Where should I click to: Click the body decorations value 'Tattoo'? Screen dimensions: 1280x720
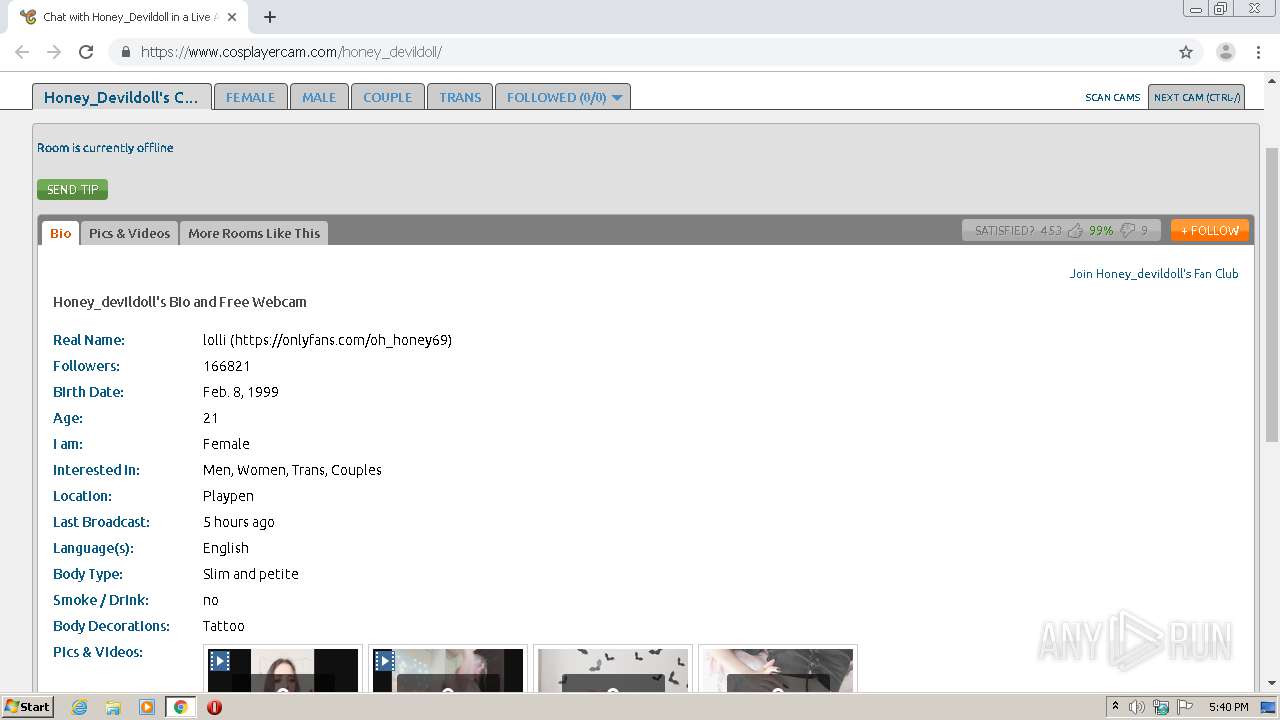pos(224,626)
